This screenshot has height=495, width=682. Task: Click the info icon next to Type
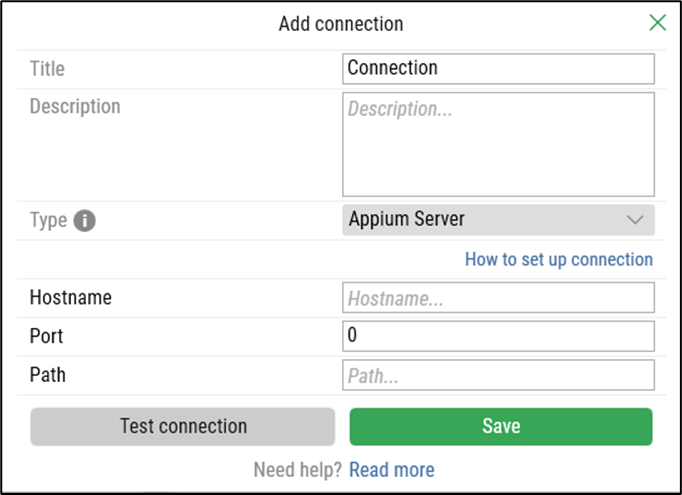tap(85, 221)
